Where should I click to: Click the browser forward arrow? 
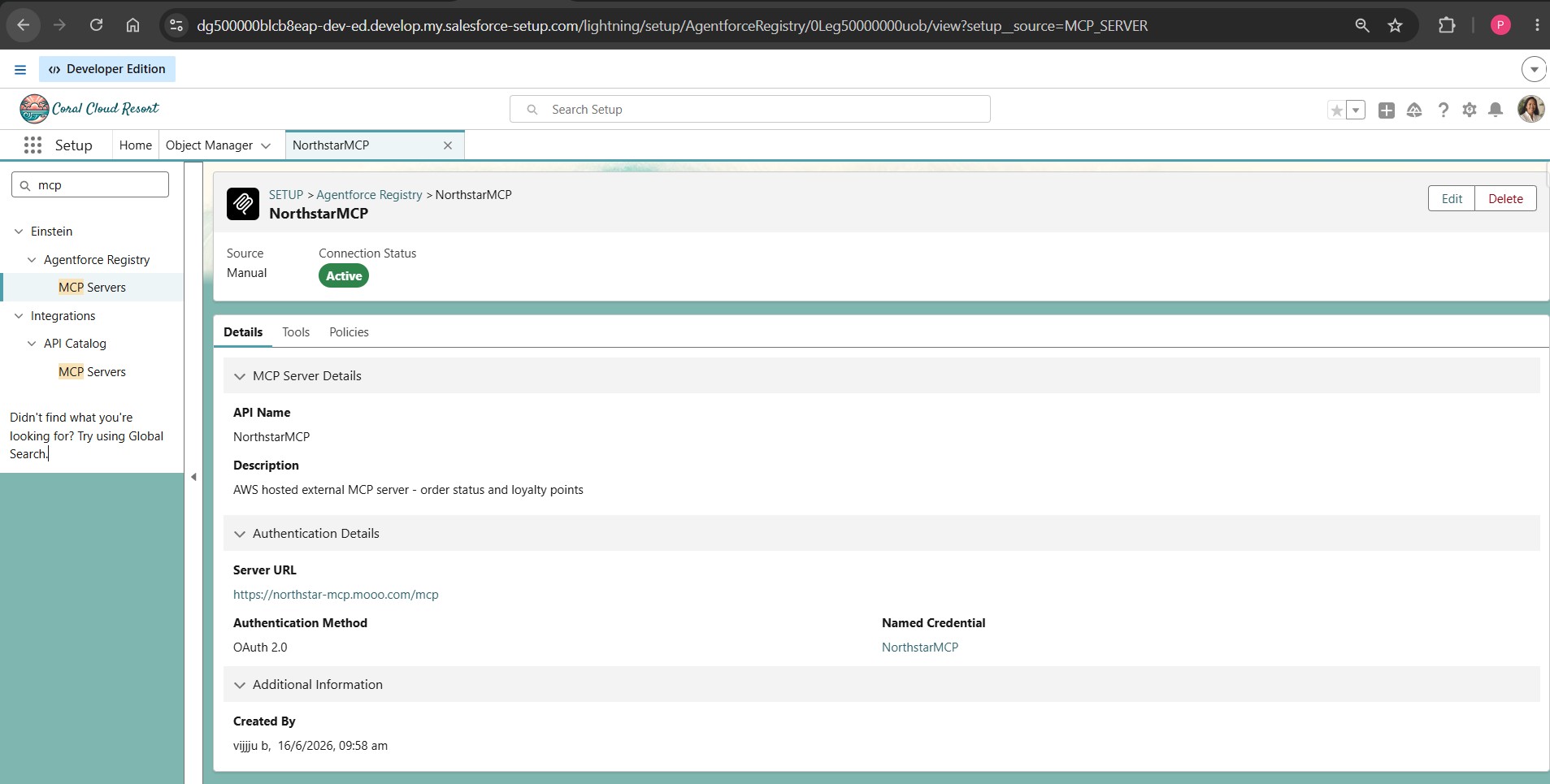tap(59, 25)
